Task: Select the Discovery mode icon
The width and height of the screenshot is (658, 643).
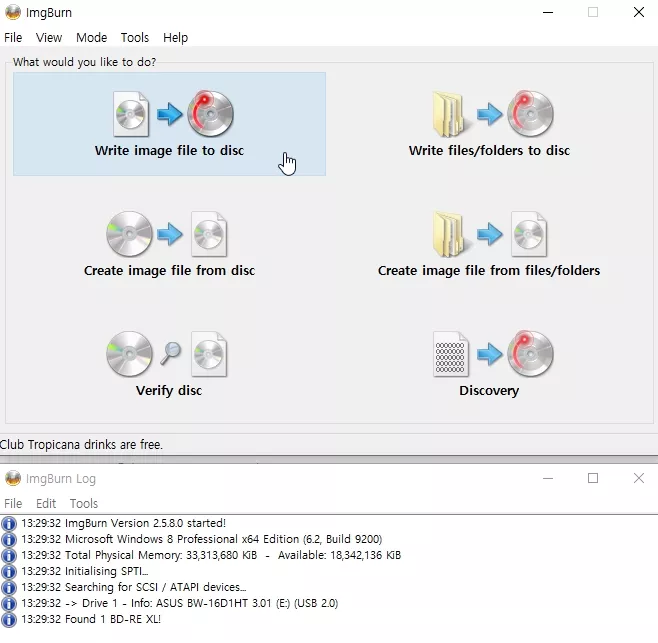Action: click(x=493, y=354)
